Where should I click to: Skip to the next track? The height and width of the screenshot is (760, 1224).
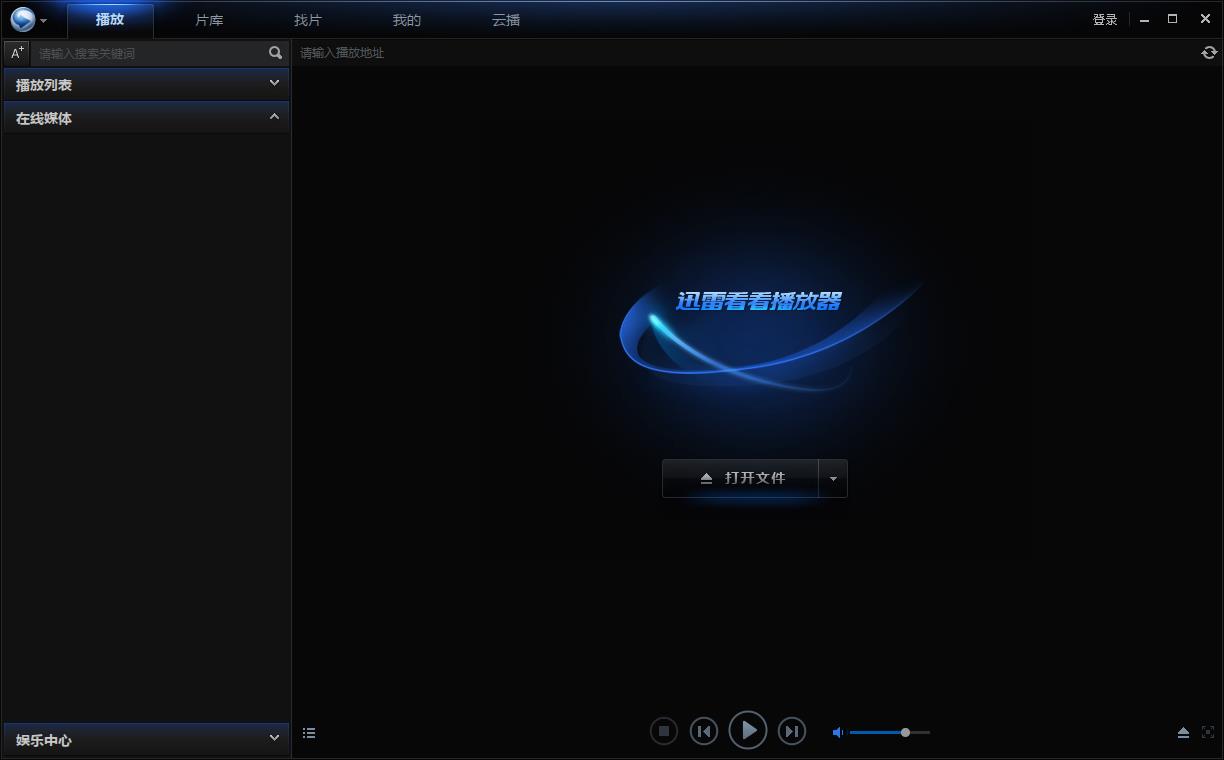point(791,732)
